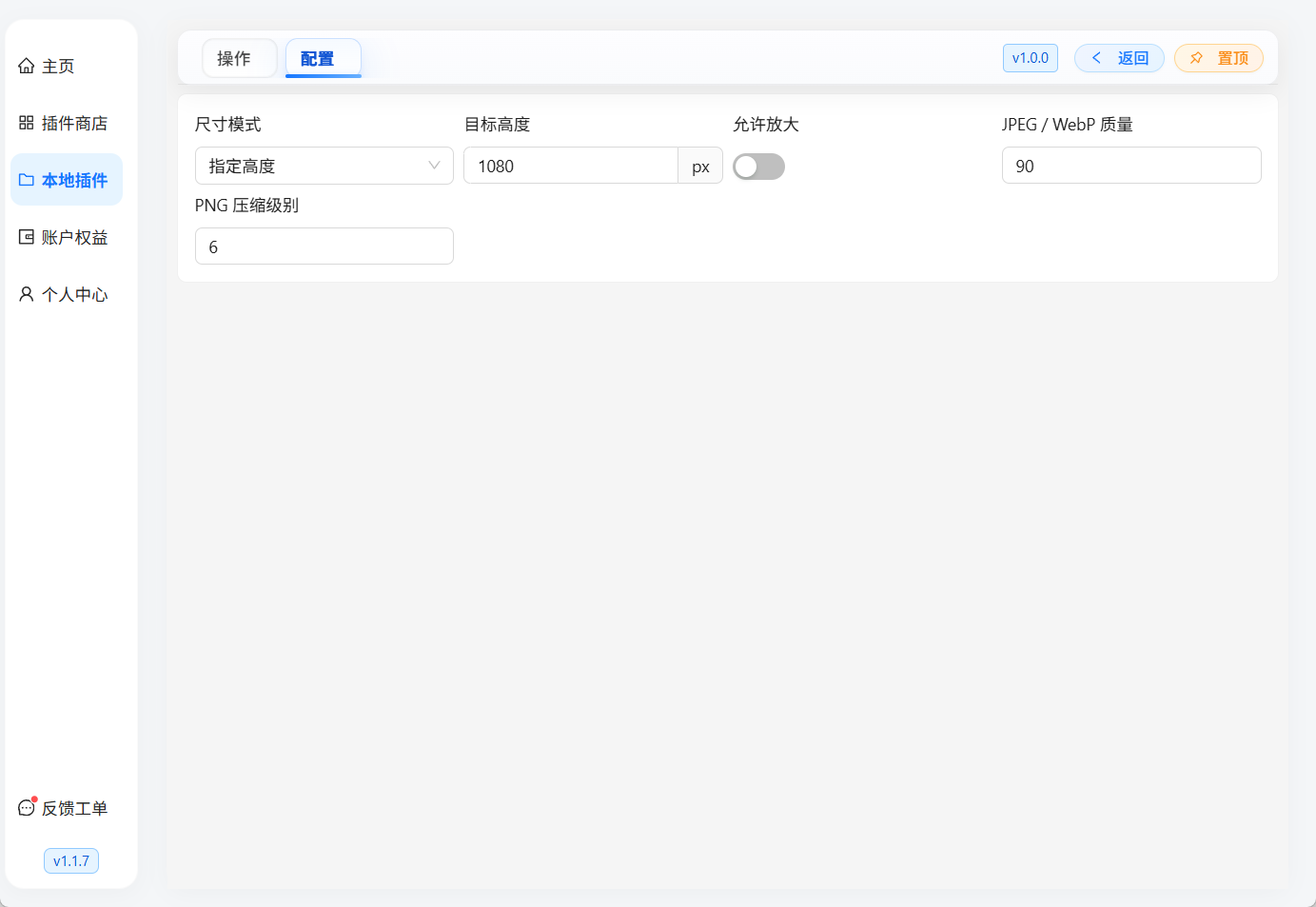Click the PNG 压缩级别 input field

tap(324, 246)
